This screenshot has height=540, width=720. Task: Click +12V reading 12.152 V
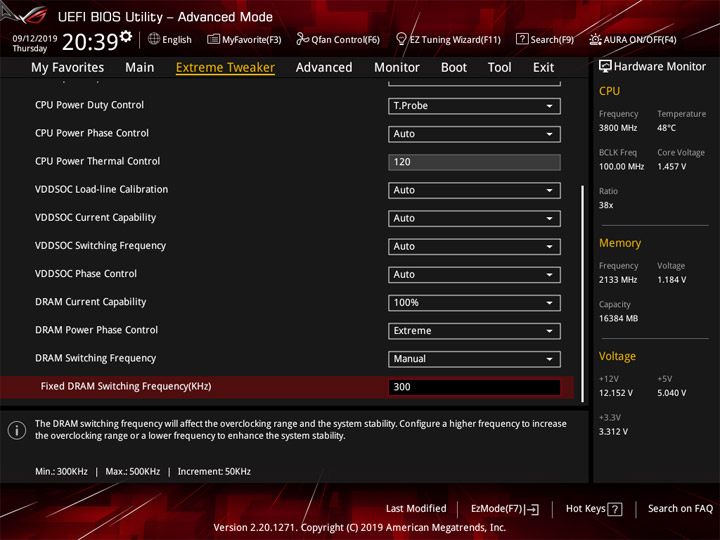pyautogui.click(x=615, y=394)
